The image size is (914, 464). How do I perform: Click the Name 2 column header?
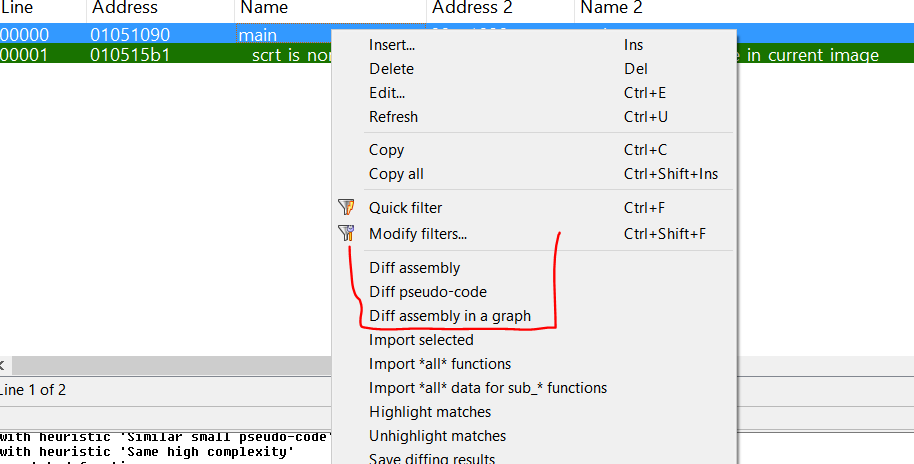pos(611,8)
